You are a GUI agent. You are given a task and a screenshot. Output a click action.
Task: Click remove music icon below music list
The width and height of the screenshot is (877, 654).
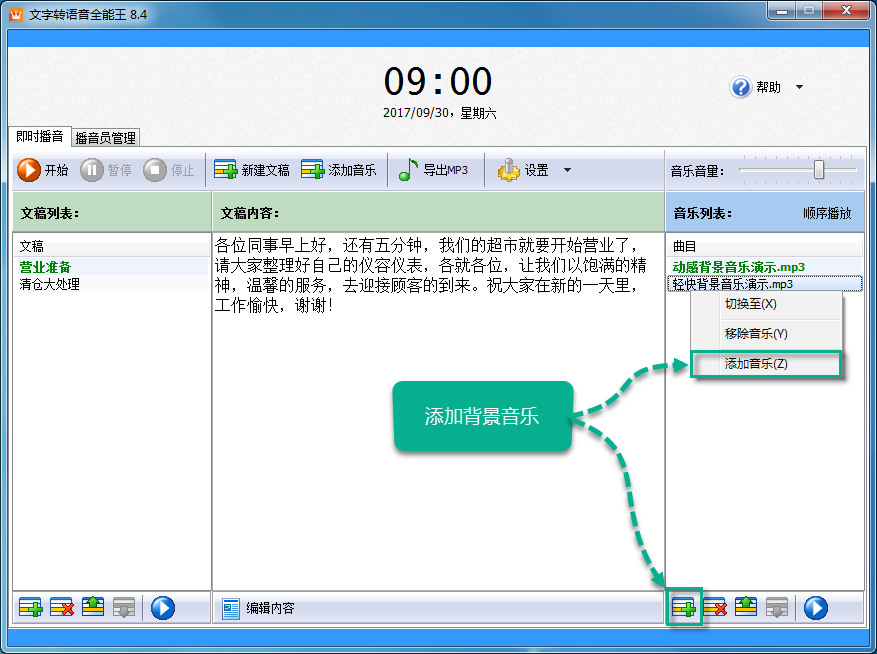coord(715,608)
